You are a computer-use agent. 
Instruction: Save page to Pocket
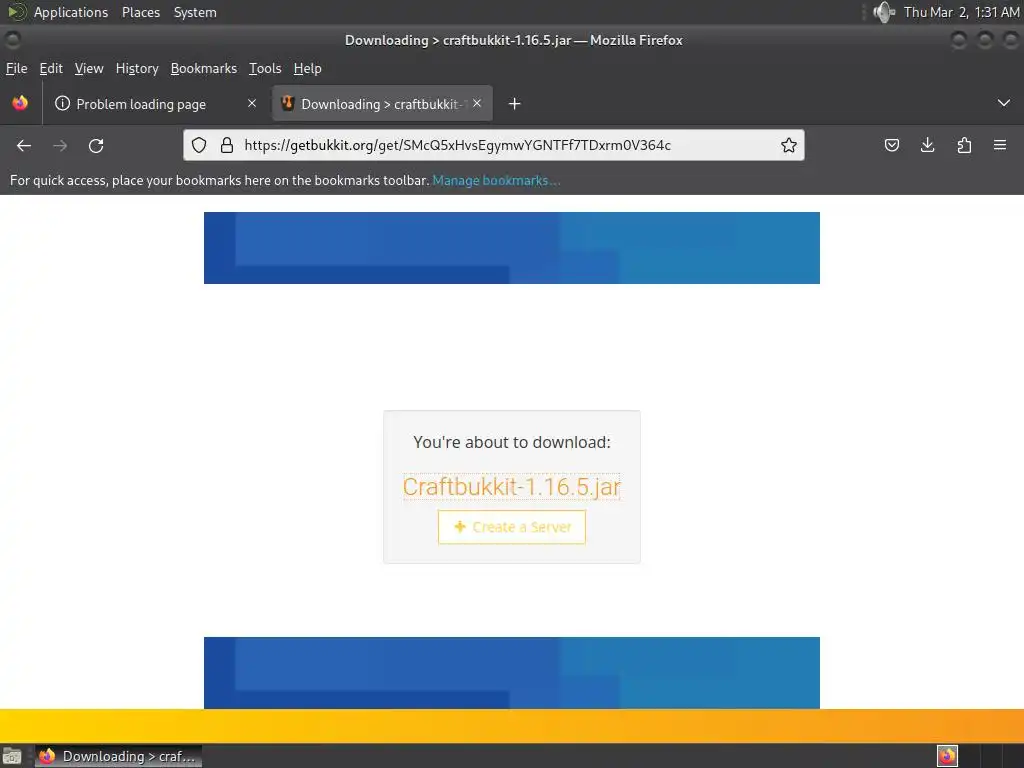pos(891,145)
